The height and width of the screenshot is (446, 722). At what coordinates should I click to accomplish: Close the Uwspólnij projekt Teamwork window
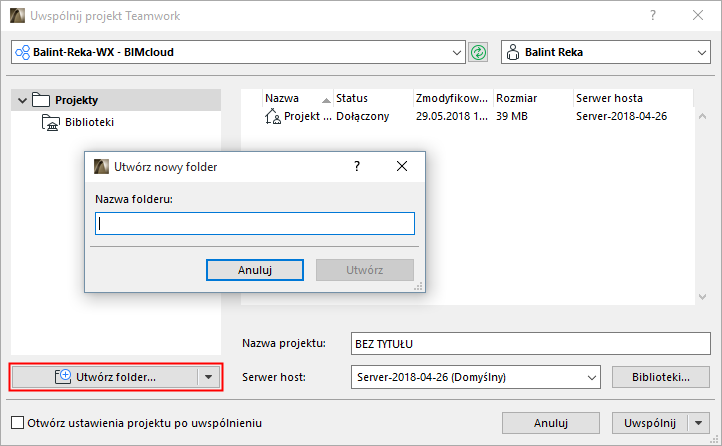(x=698, y=15)
